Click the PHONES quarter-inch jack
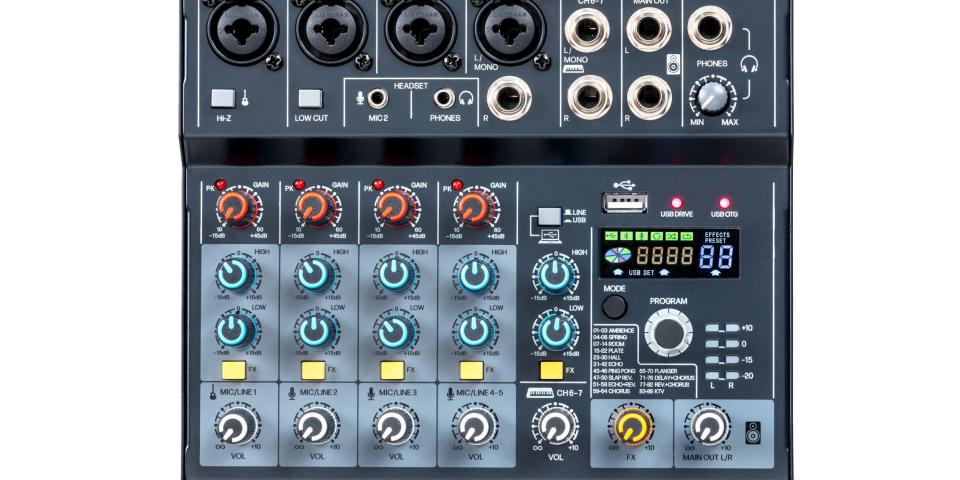 point(710,28)
